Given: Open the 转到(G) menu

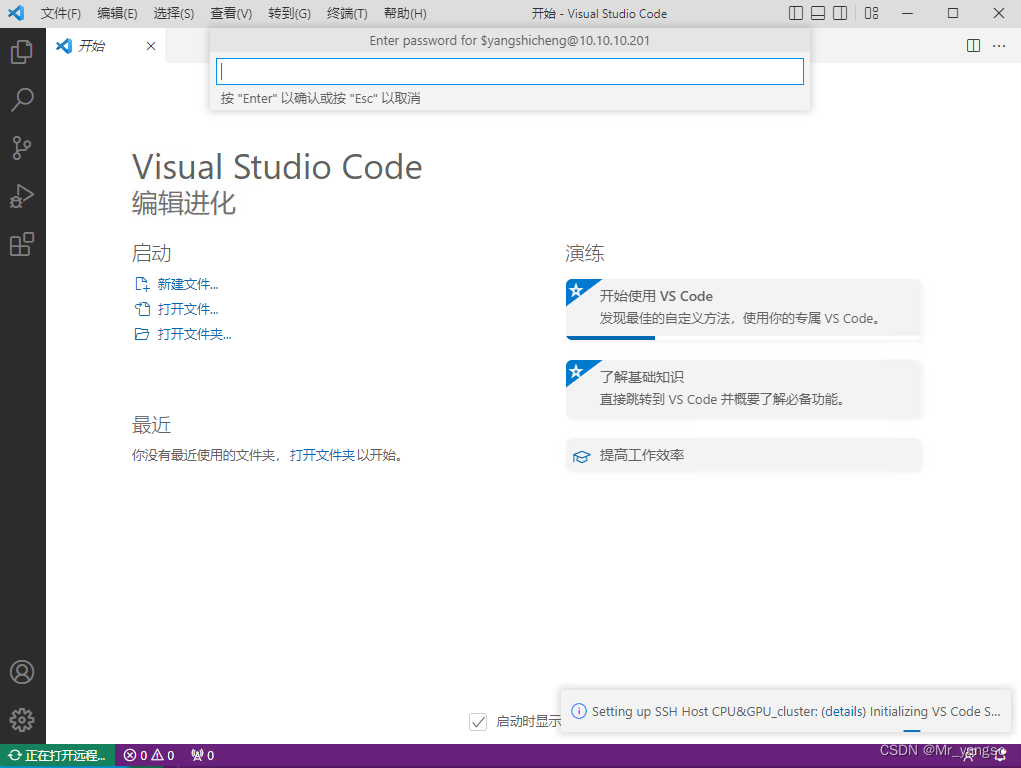Looking at the screenshot, I should tap(289, 13).
